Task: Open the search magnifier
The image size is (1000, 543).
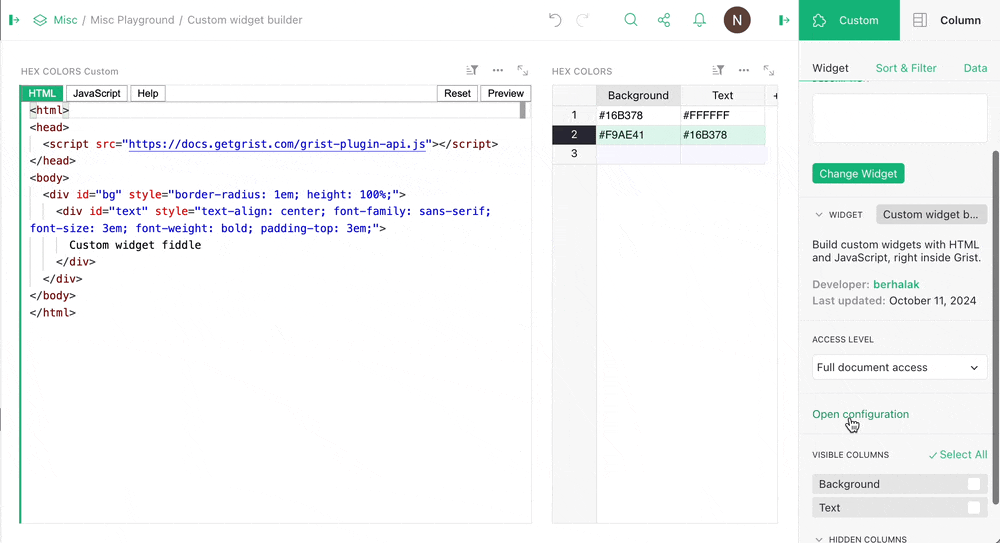Action: (631, 20)
